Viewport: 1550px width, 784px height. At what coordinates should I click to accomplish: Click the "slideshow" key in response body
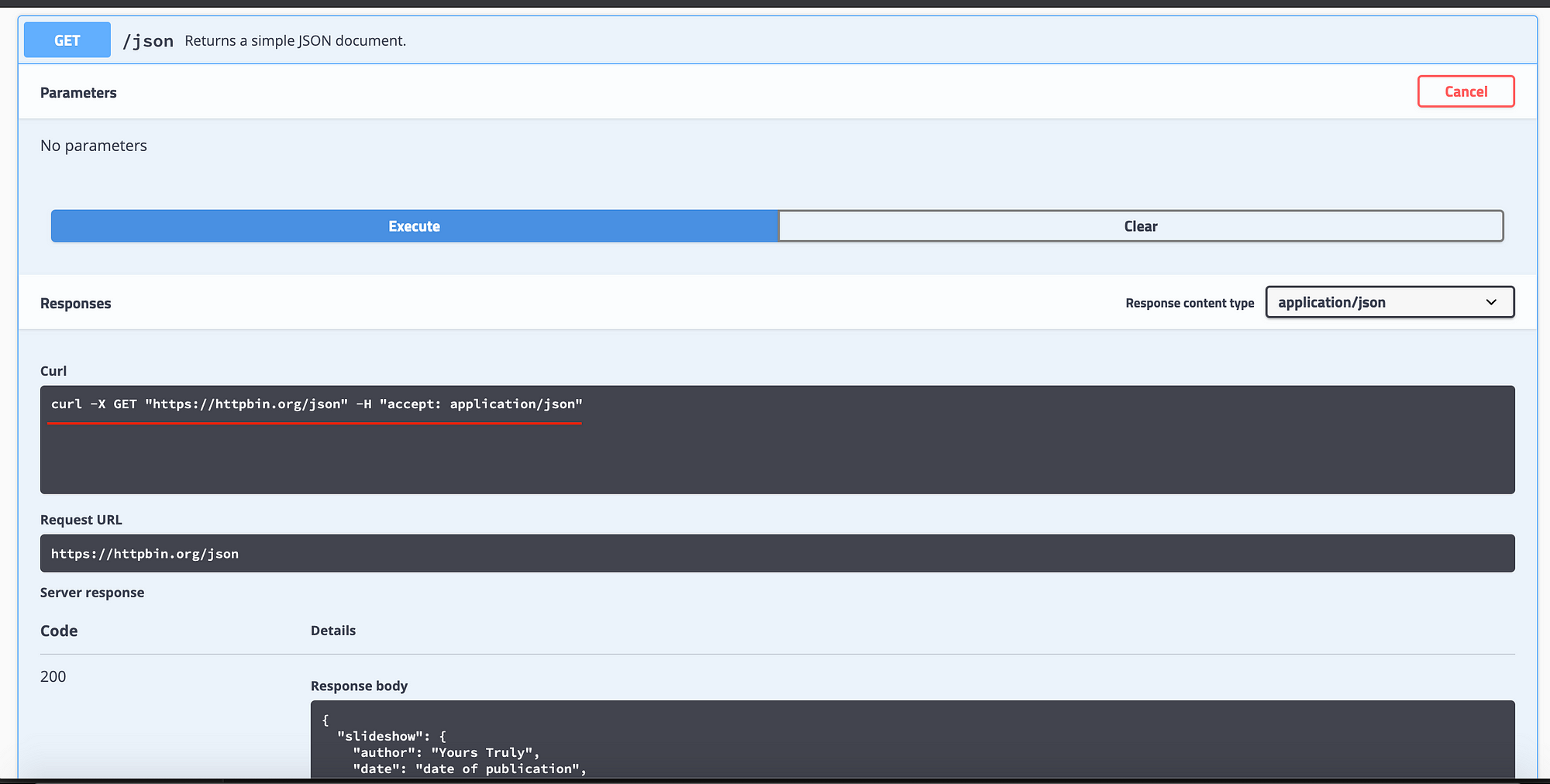(380, 737)
